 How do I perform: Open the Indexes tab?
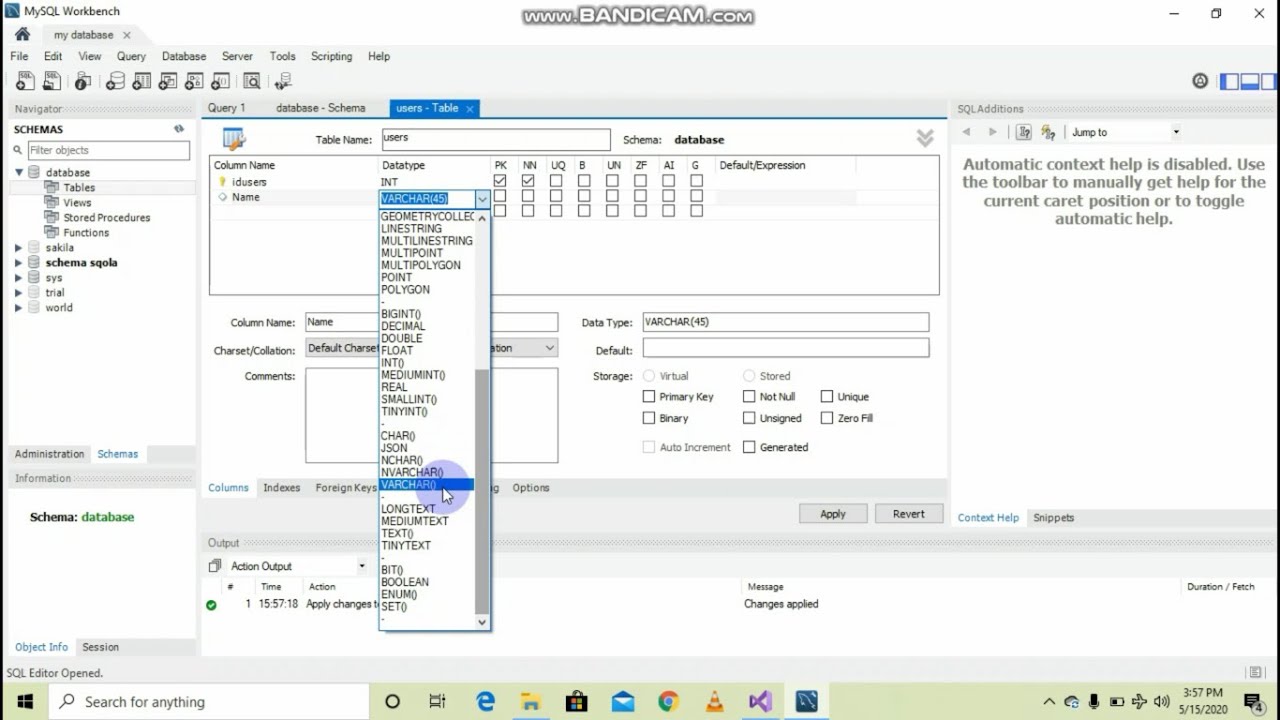[x=281, y=488]
